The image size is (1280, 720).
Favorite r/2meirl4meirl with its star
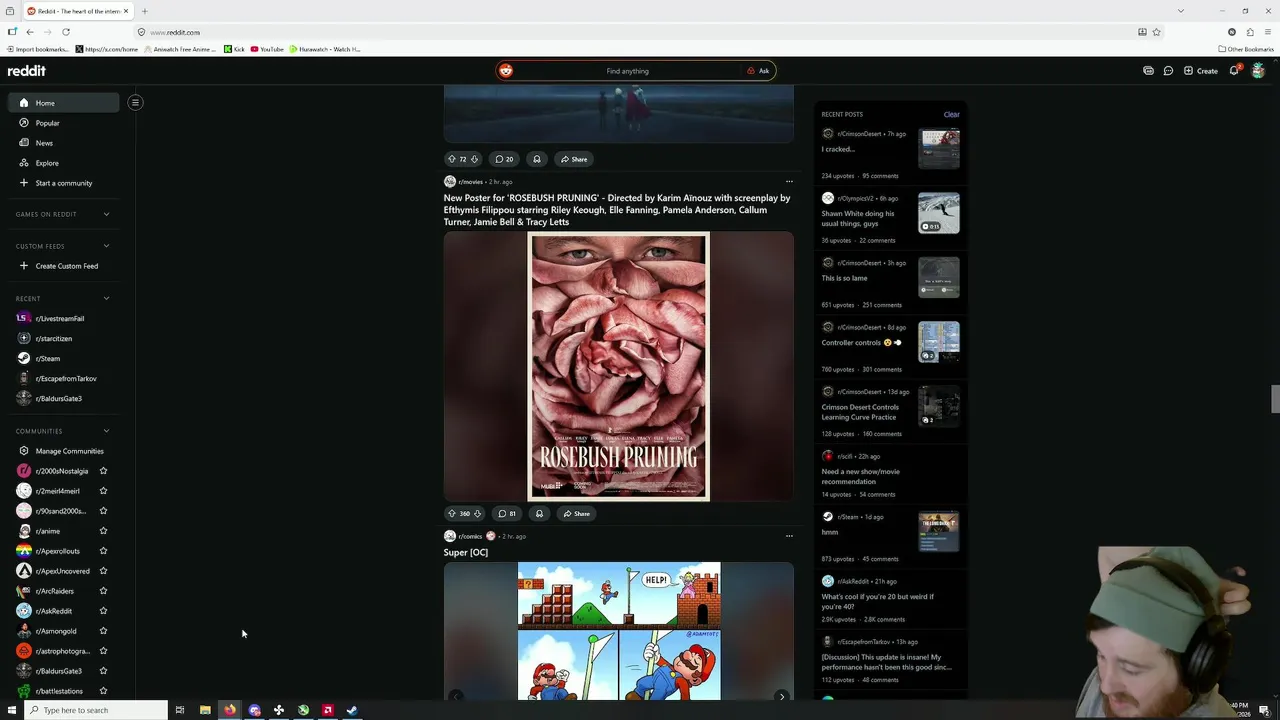[103, 491]
